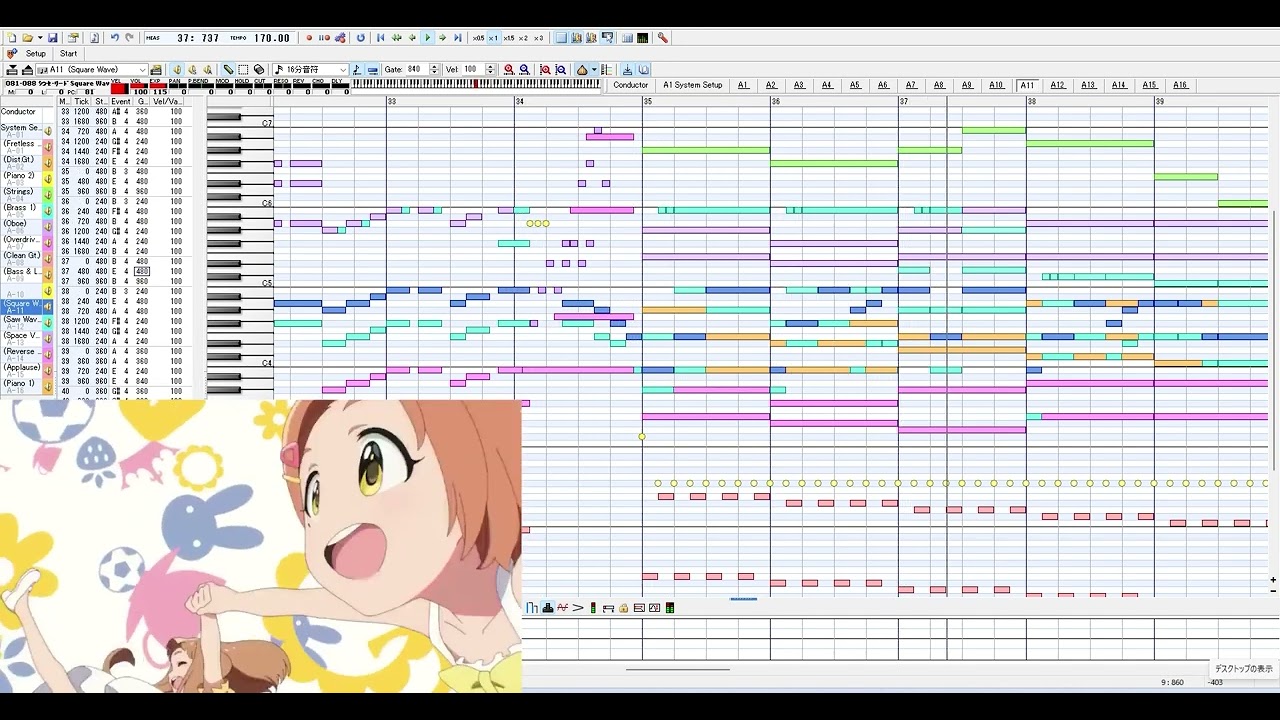Switch to track tab A16
The width and height of the screenshot is (1280, 720).
click(1180, 85)
